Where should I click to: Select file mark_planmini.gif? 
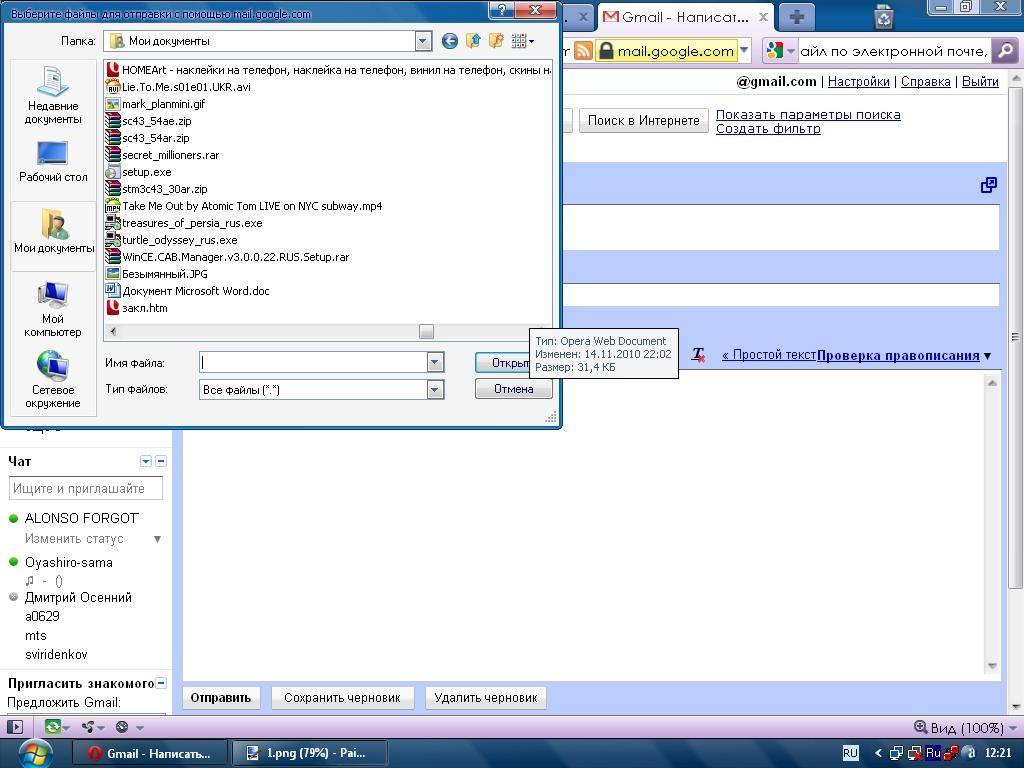pos(155,104)
